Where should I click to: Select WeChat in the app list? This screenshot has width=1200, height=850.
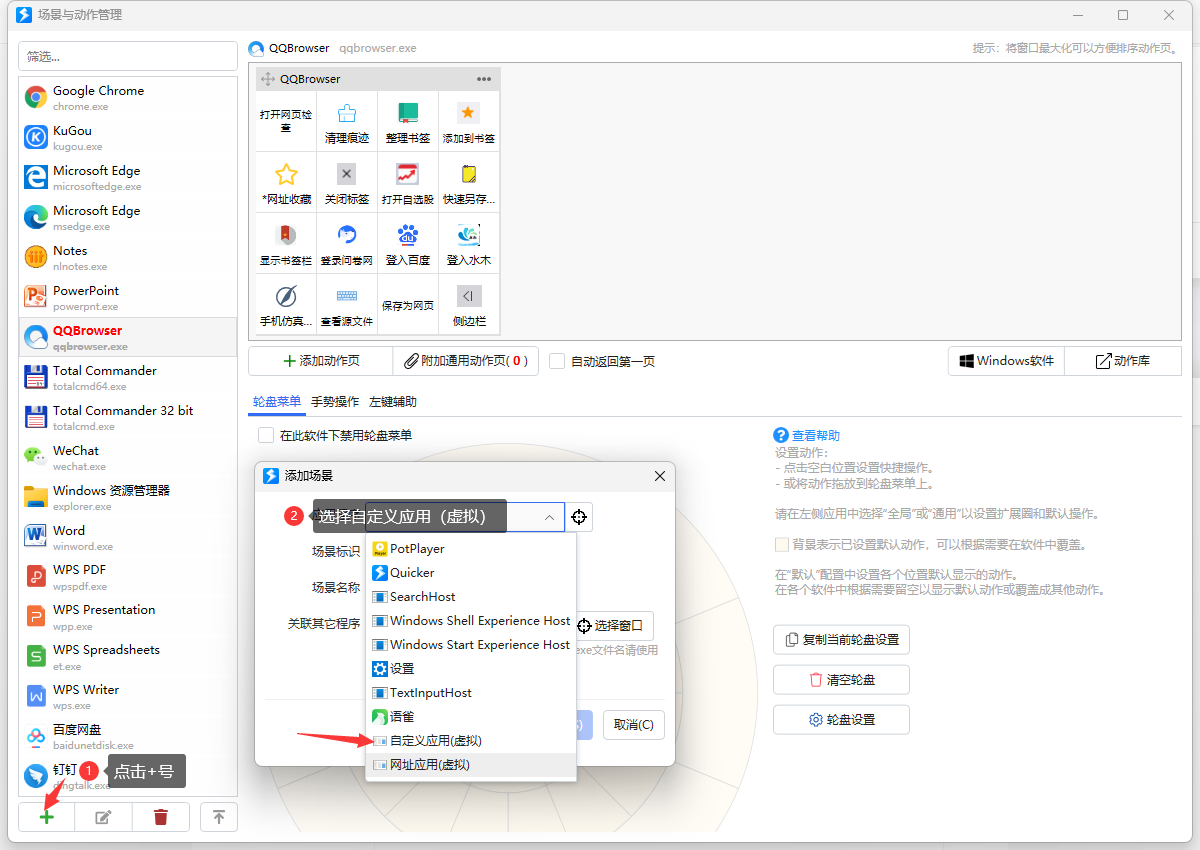pyautogui.click(x=128, y=457)
